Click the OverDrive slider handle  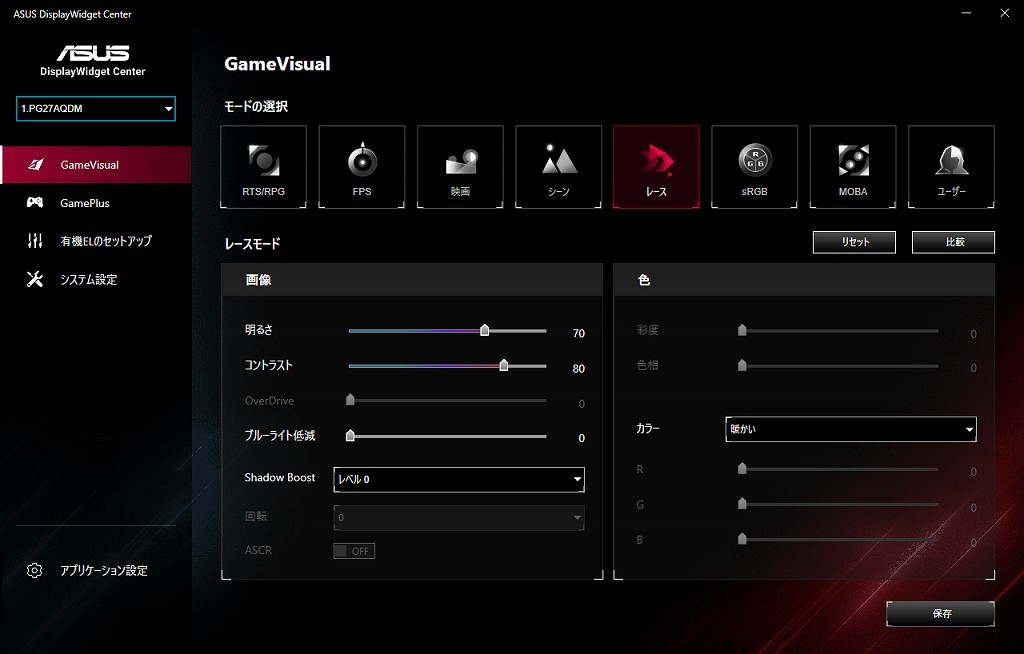[350, 399]
